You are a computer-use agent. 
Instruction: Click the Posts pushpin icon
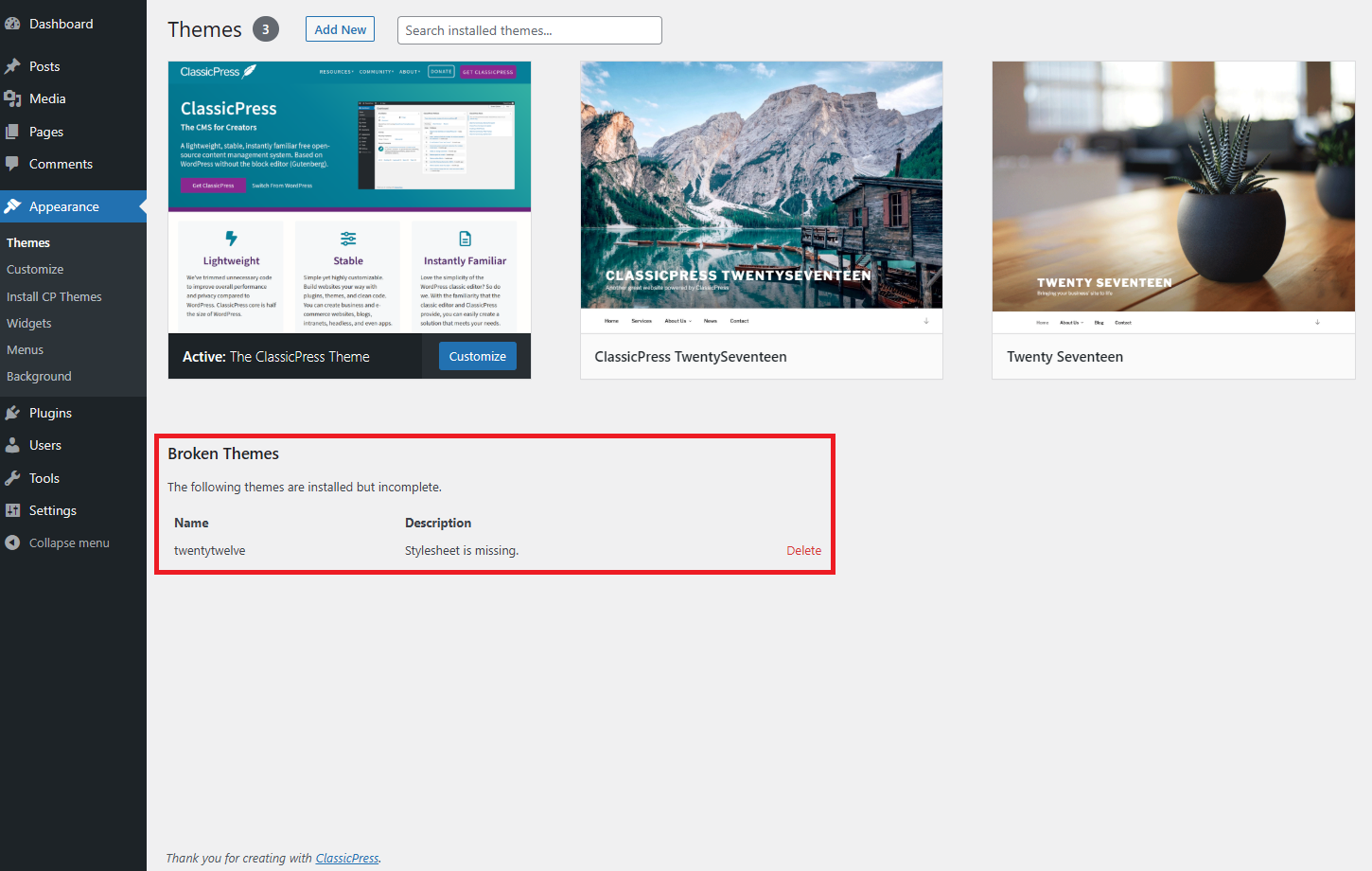coord(12,66)
